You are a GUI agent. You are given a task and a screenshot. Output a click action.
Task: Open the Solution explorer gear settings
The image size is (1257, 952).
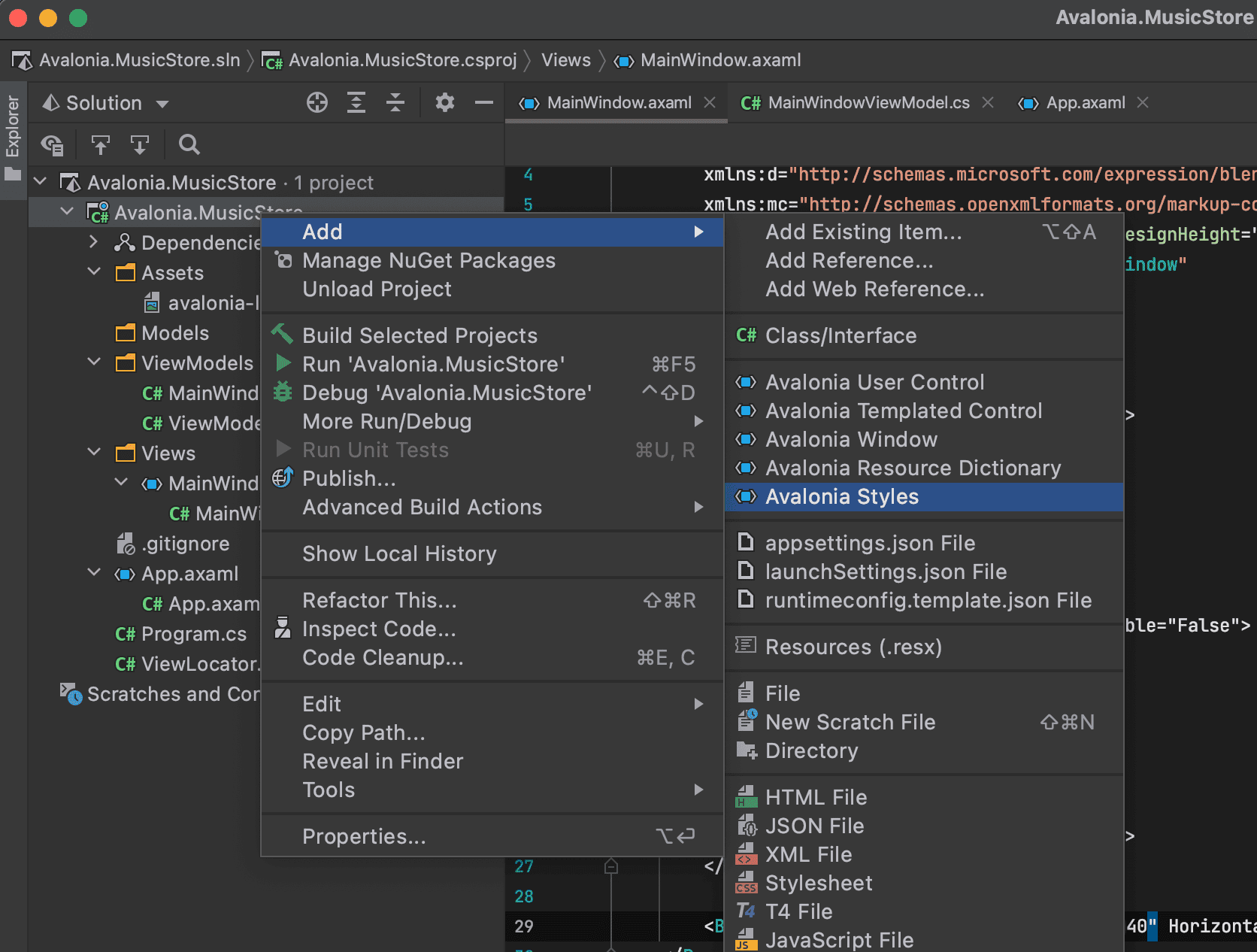pyautogui.click(x=445, y=103)
